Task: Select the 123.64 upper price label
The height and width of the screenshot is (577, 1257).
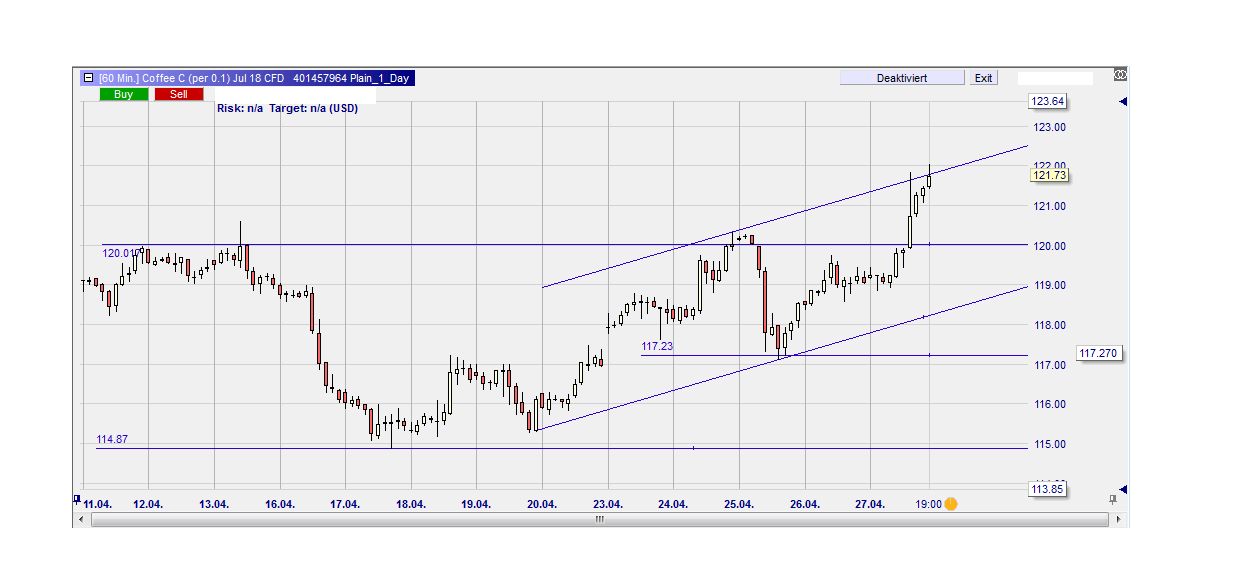Action: click(1049, 101)
